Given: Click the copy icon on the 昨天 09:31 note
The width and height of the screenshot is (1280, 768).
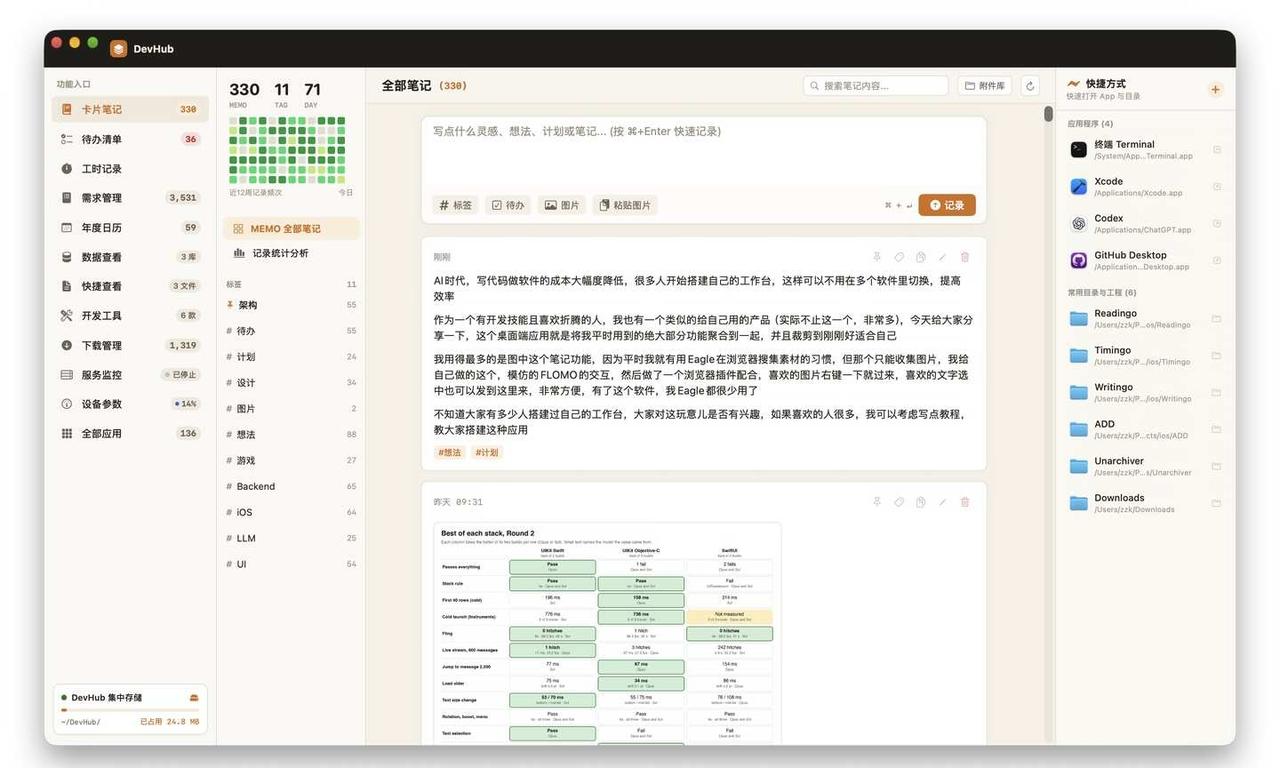Looking at the screenshot, I should tap(921, 502).
